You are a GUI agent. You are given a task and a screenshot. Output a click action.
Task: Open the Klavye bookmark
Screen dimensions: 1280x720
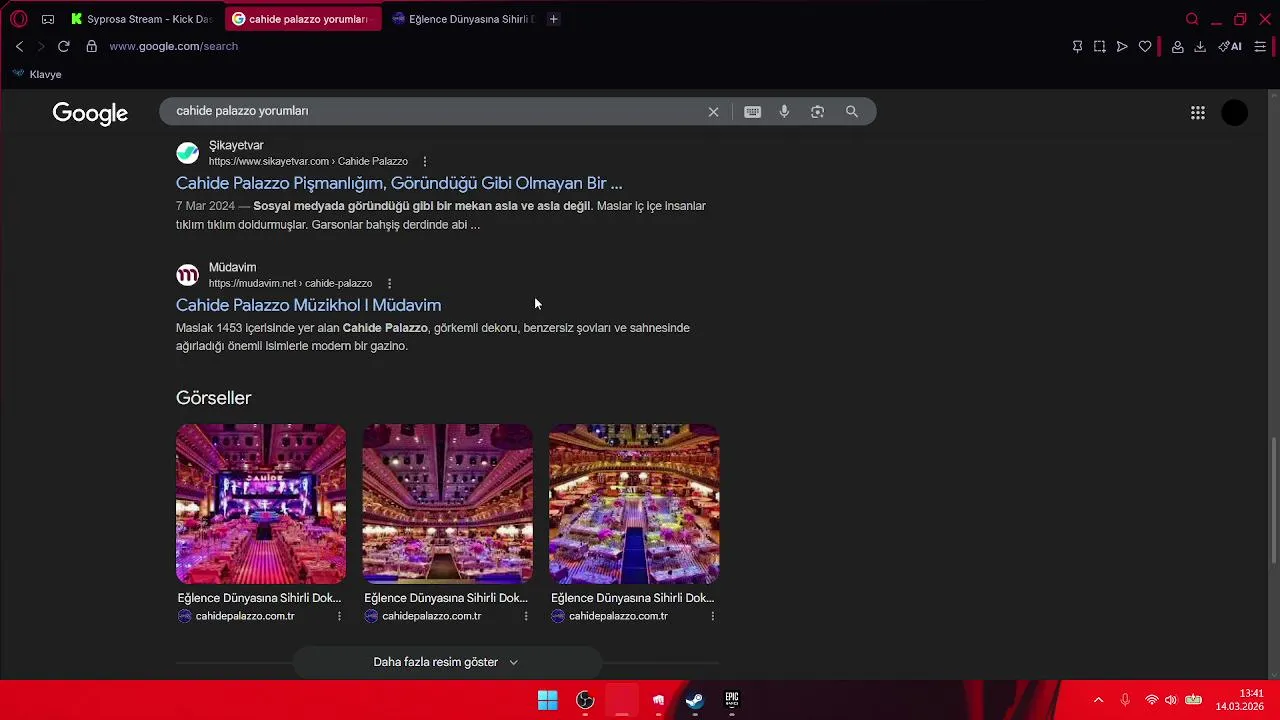click(36, 74)
